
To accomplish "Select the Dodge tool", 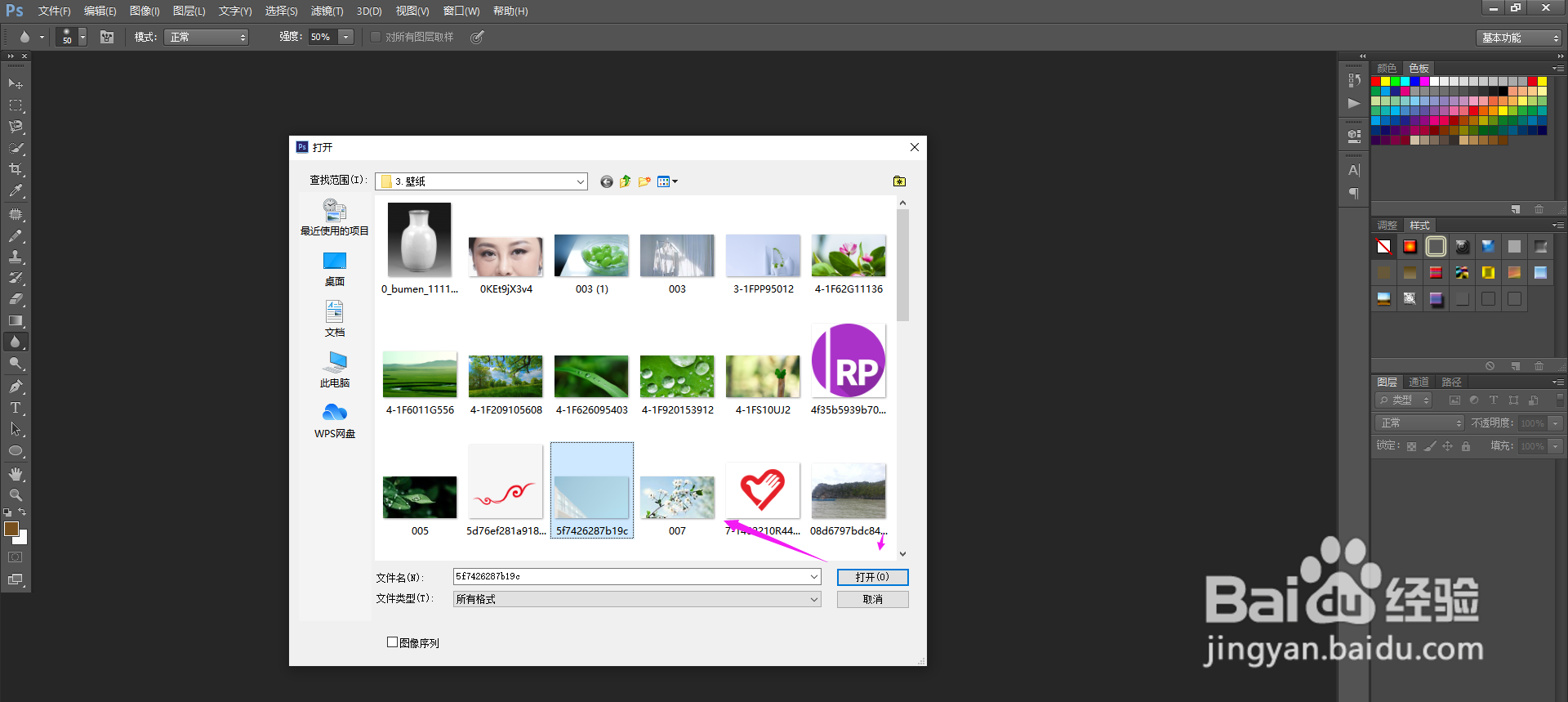I will pos(16,363).
